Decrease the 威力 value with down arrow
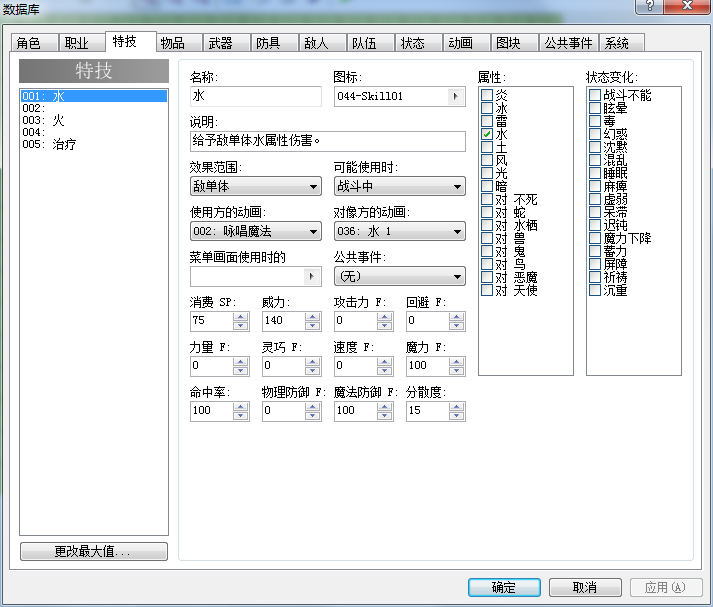This screenshot has height=607, width=713. (x=312, y=326)
